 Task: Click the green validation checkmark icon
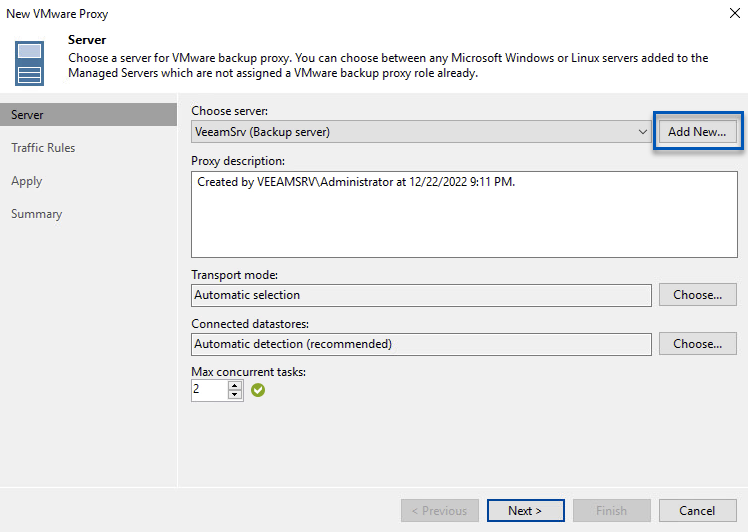pyautogui.click(x=258, y=390)
